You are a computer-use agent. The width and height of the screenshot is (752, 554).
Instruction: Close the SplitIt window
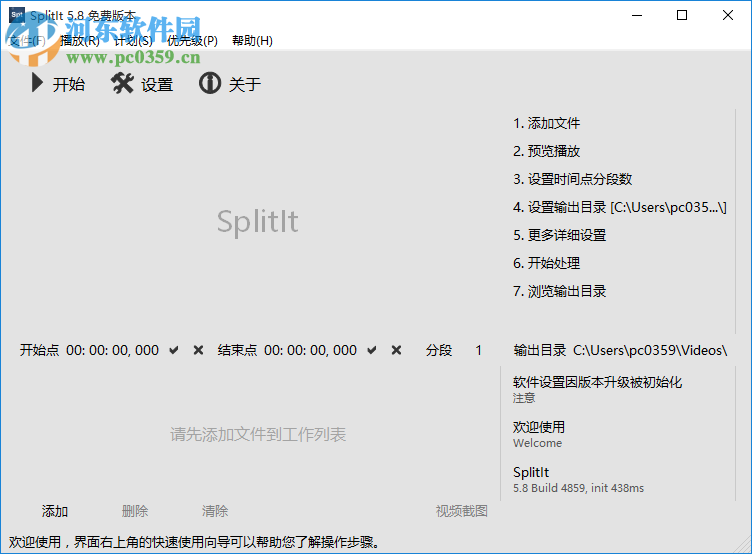pos(728,15)
